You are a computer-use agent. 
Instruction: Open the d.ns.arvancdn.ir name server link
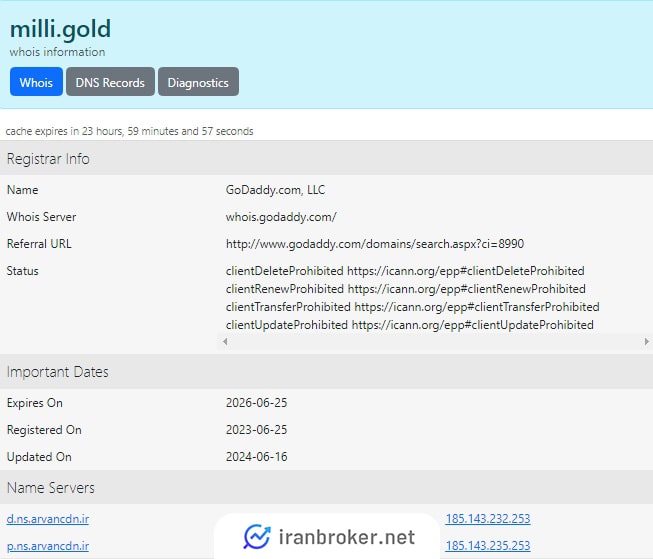(x=48, y=519)
